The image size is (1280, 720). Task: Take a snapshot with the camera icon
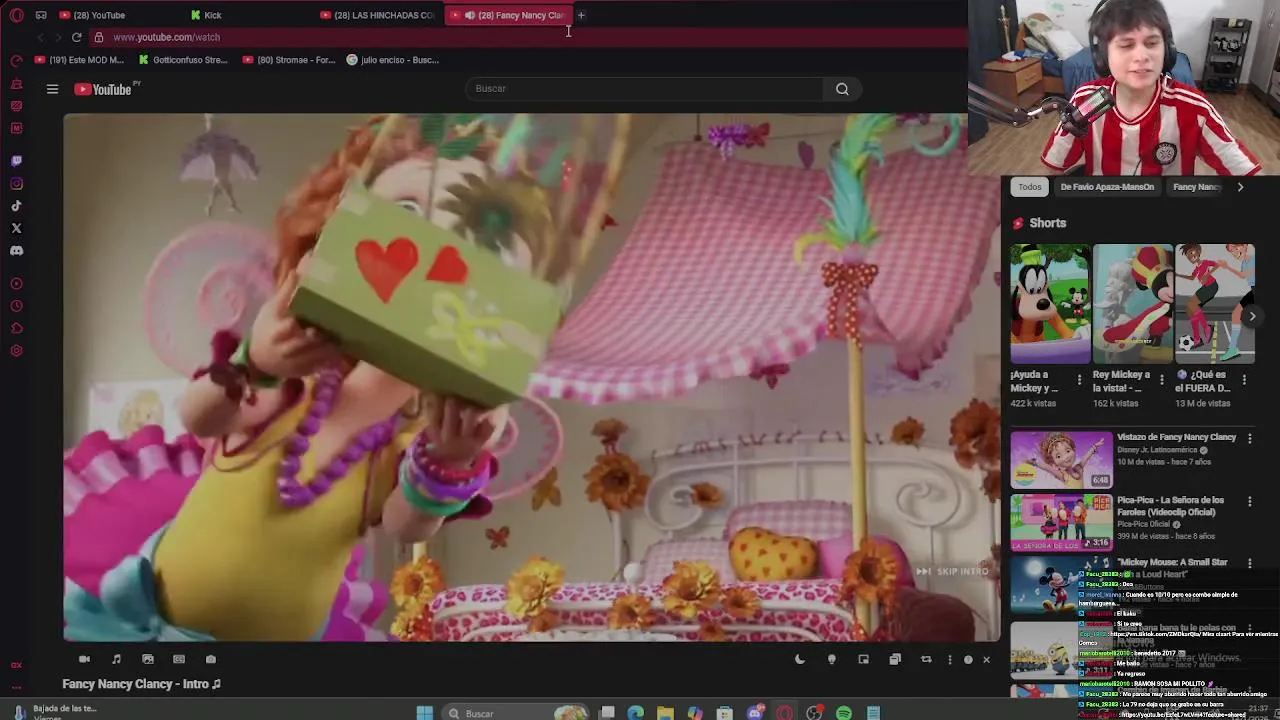pos(210,659)
